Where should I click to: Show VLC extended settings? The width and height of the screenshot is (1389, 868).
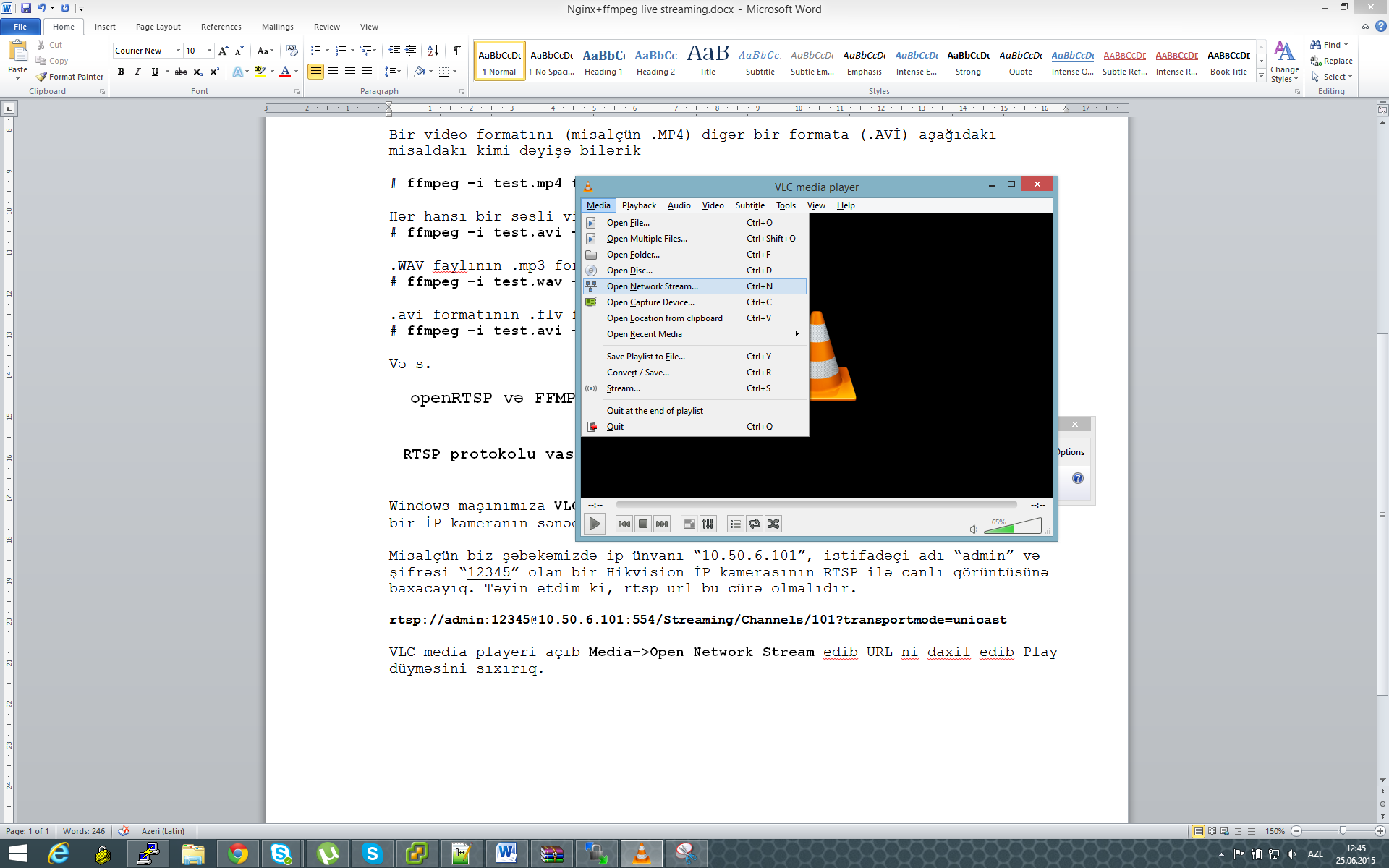[x=708, y=524]
